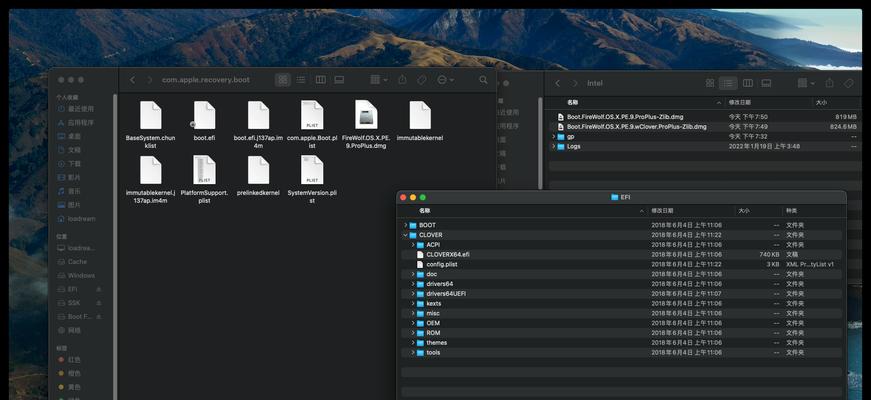Viewport: 871px width, 400px height.
Task: Sort Intel window by 修改日期 column
Action: point(739,103)
